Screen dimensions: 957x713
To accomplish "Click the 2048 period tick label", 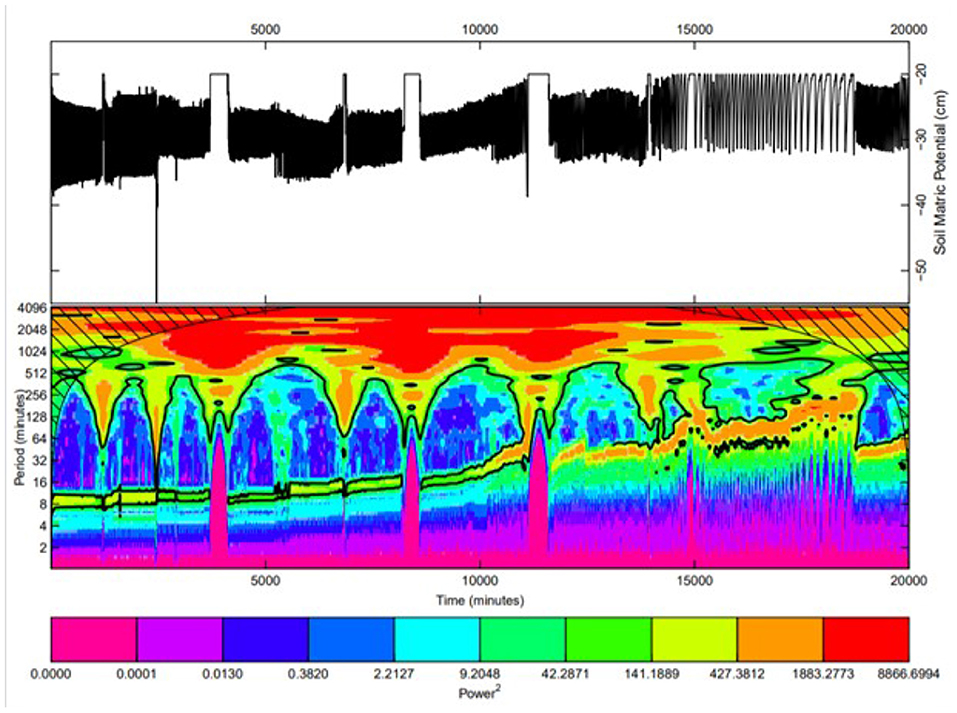I will pyautogui.click(x=34, y=331).
